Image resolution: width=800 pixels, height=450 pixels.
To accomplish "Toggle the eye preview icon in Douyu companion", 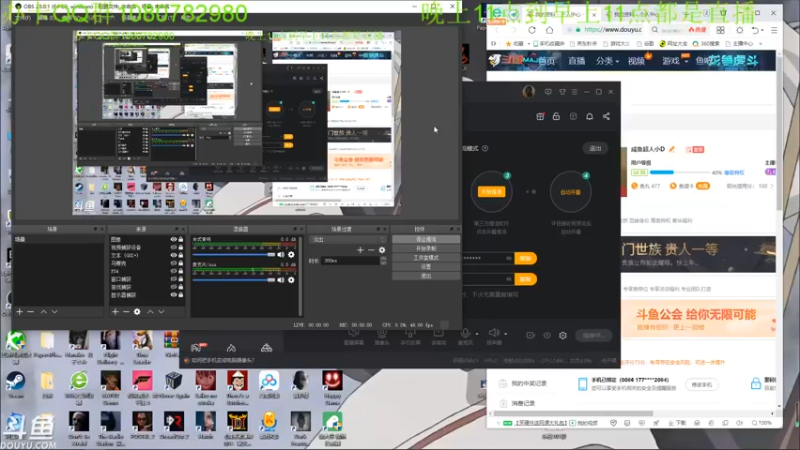I will point(547,335).
